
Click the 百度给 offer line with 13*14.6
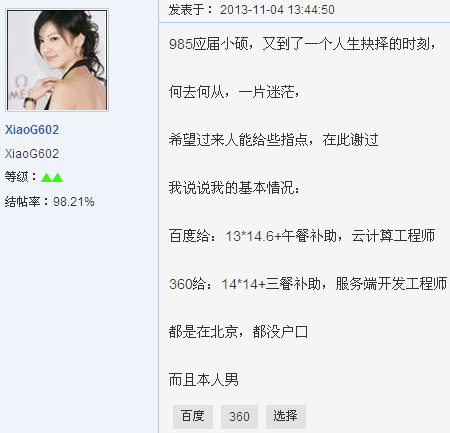(x=302, y=236)
